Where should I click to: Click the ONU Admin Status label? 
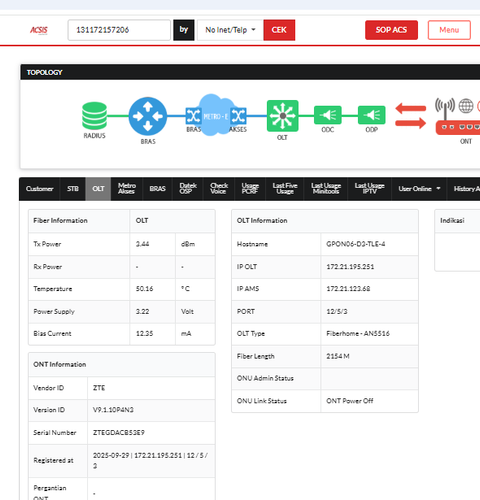click(x=265, y=378)
